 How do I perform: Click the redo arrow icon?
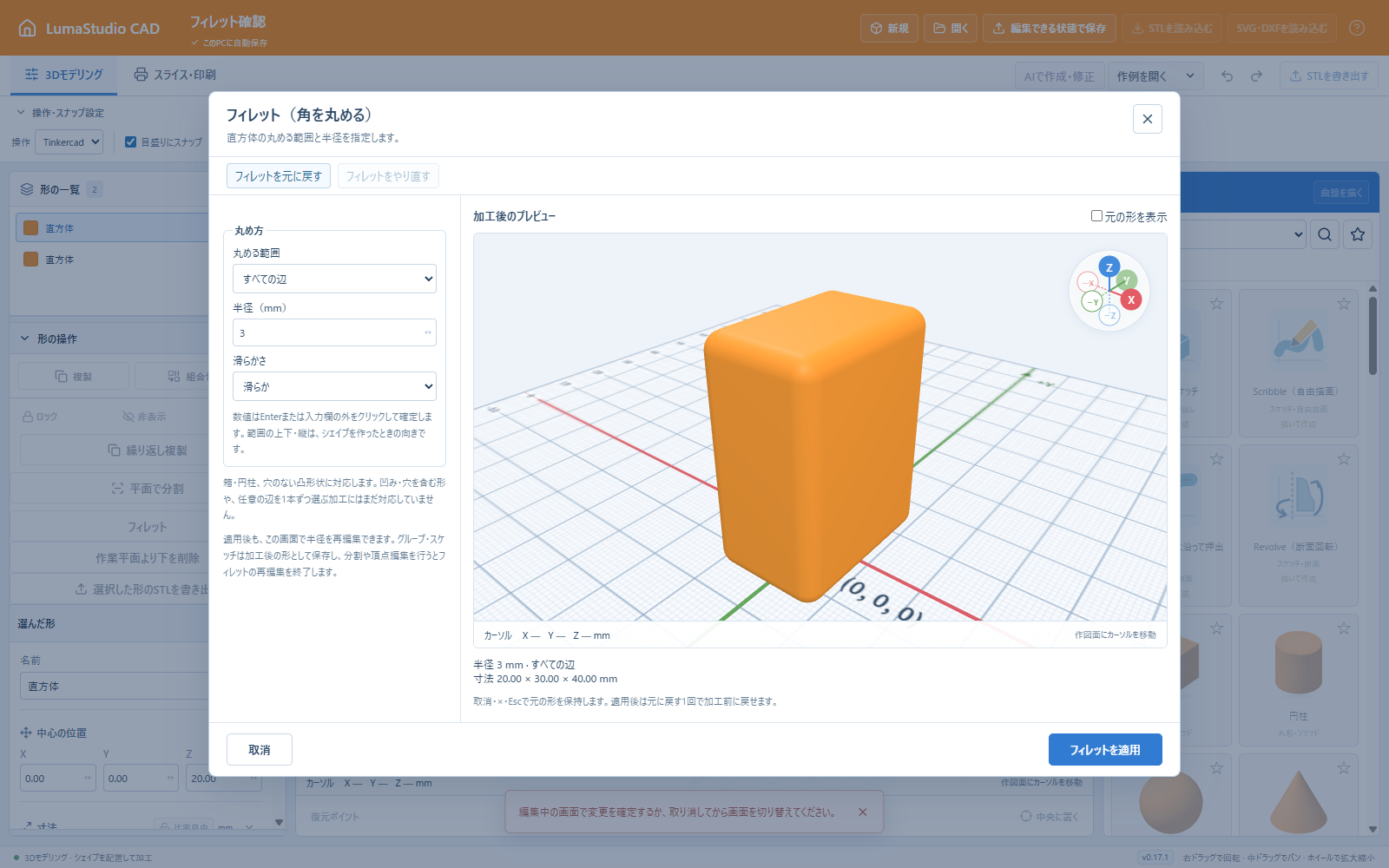(1256, 76)
